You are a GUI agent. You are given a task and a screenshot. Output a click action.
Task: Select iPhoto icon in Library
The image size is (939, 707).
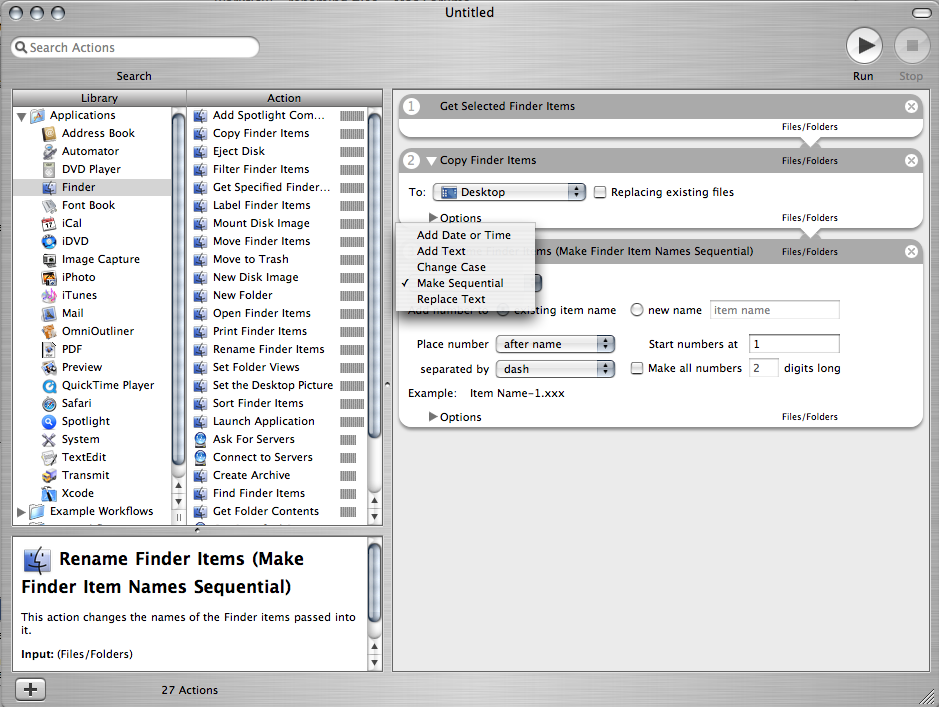pyautogui.click(x=49, y=277)
